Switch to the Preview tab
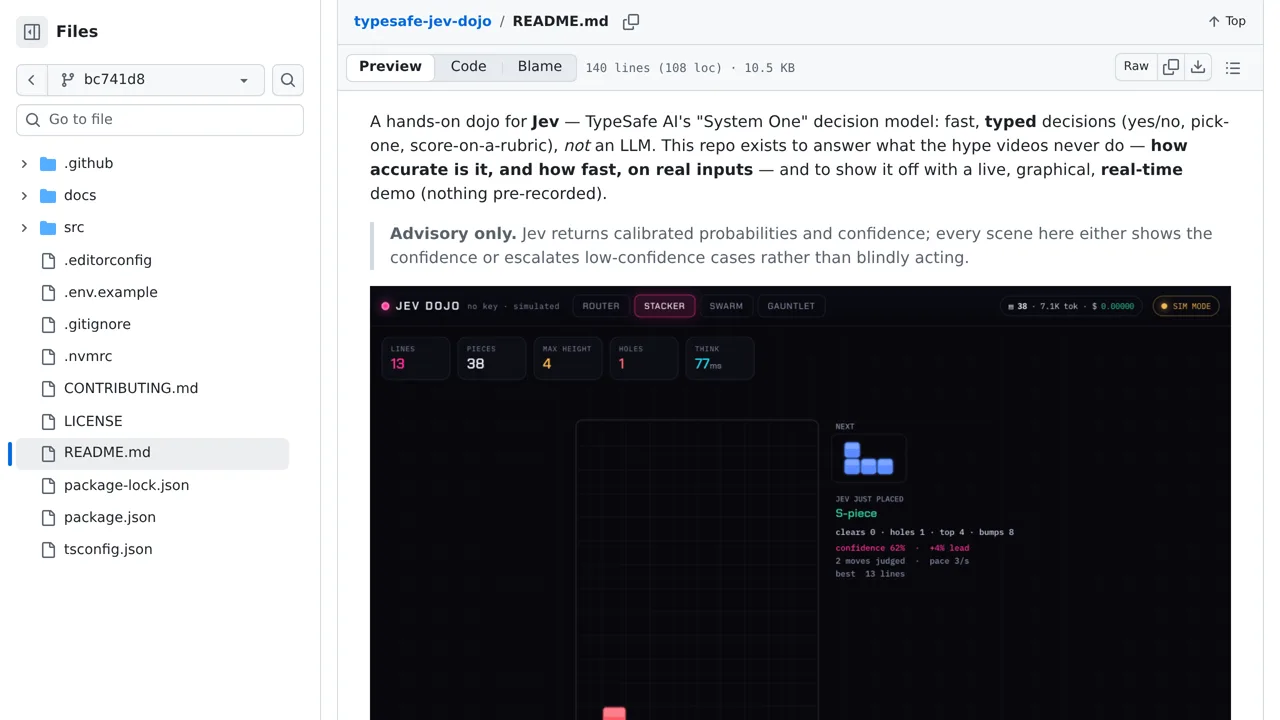The image size is (1280, 720). (x=391, y=67)
